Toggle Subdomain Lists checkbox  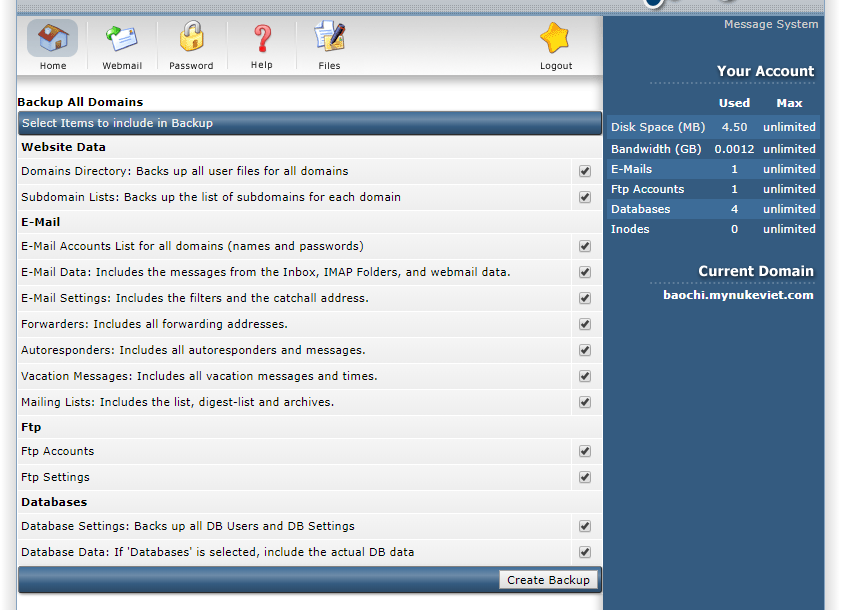[585, 197]
